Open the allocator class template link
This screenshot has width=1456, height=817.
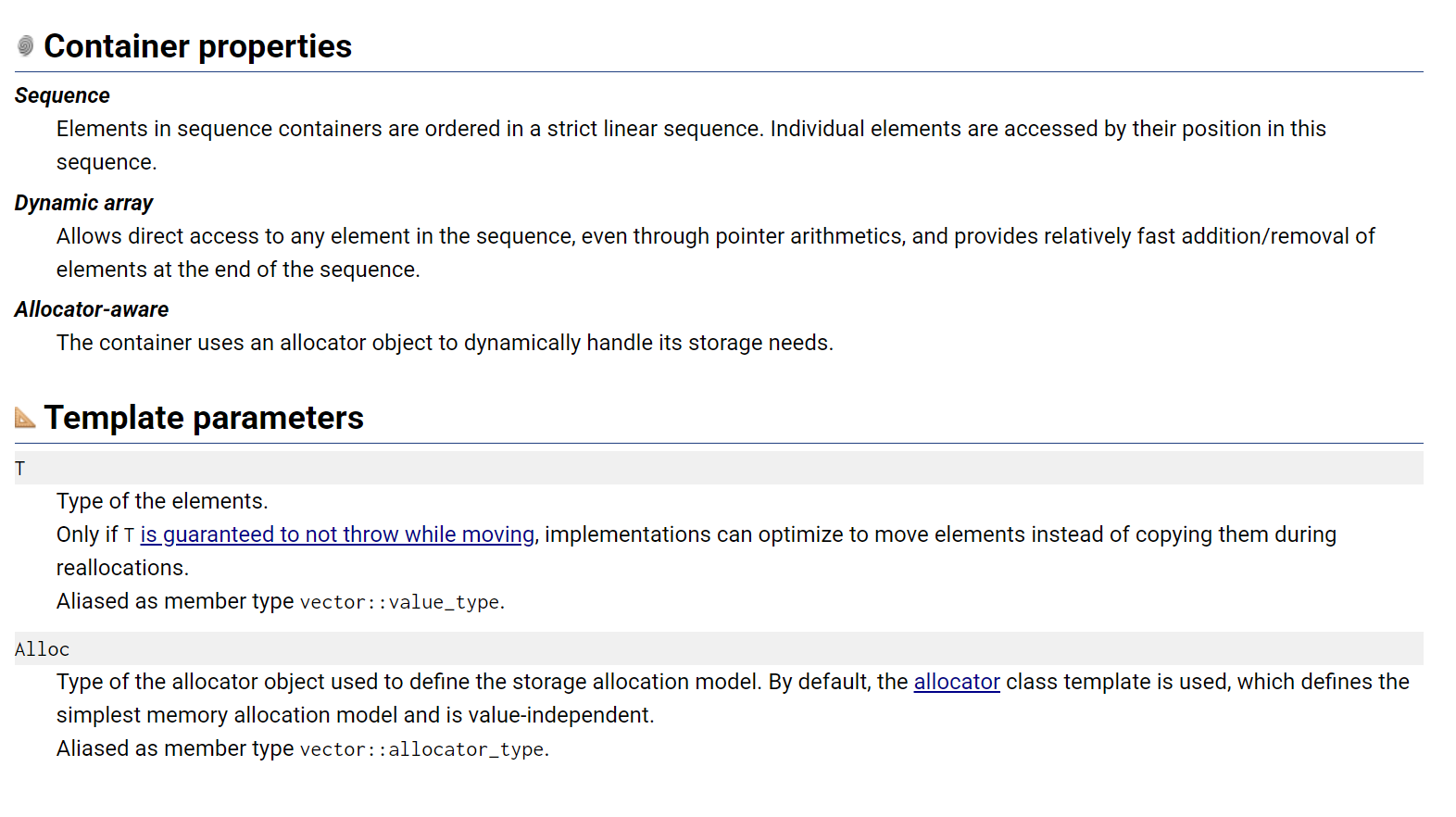pos(957,682)
